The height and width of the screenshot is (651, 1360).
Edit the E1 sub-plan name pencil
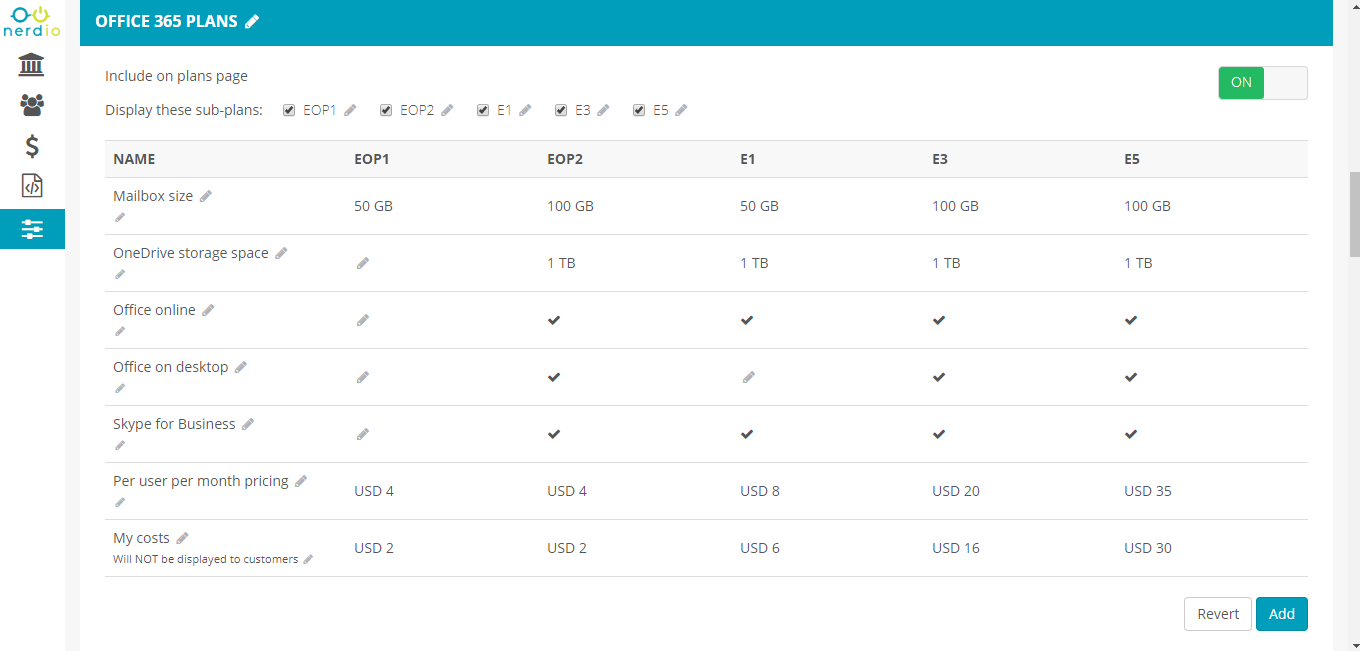pyautogui.click(x=525, y=111)
